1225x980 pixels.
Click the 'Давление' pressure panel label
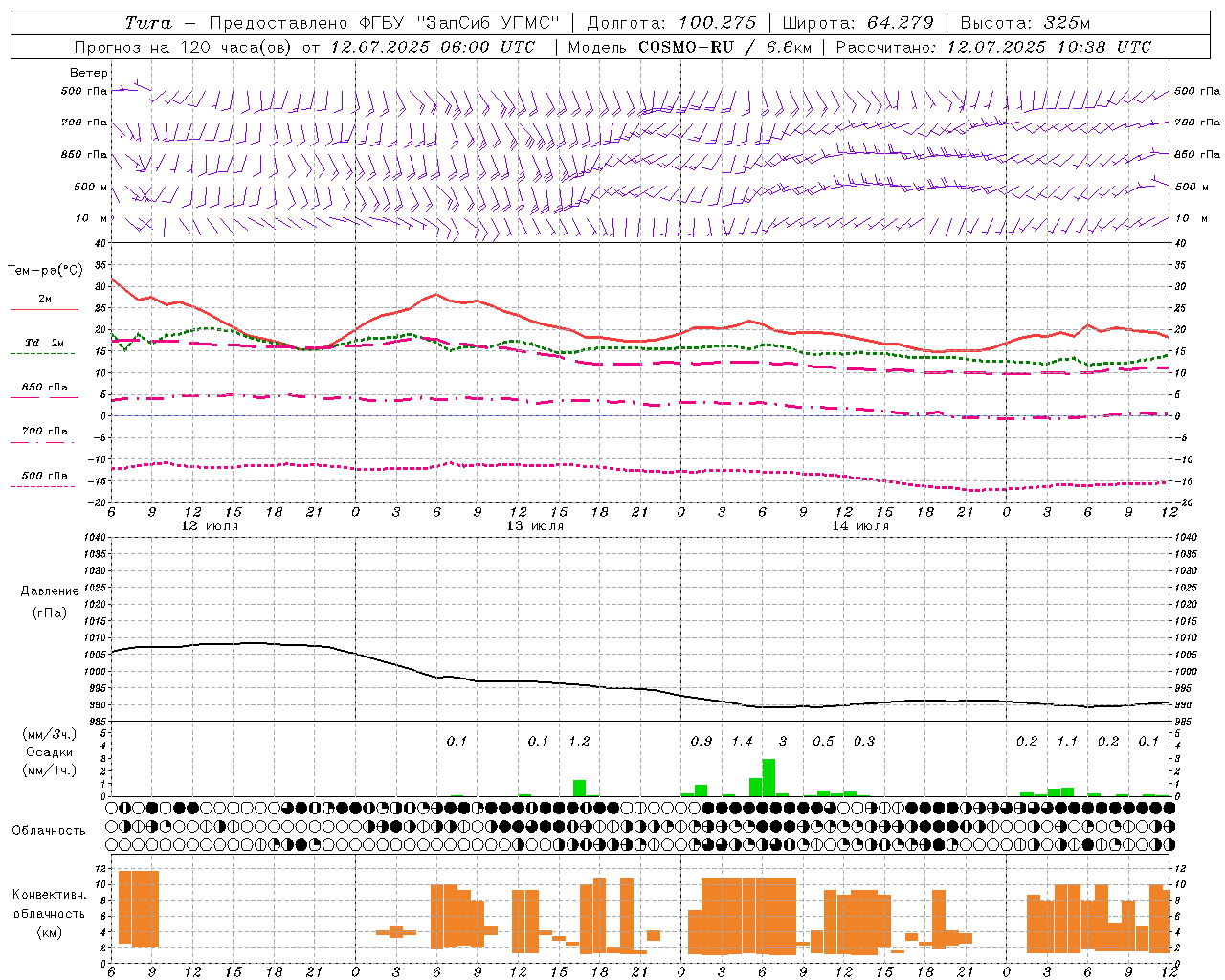pyautogui.click(x=50, y=591)
